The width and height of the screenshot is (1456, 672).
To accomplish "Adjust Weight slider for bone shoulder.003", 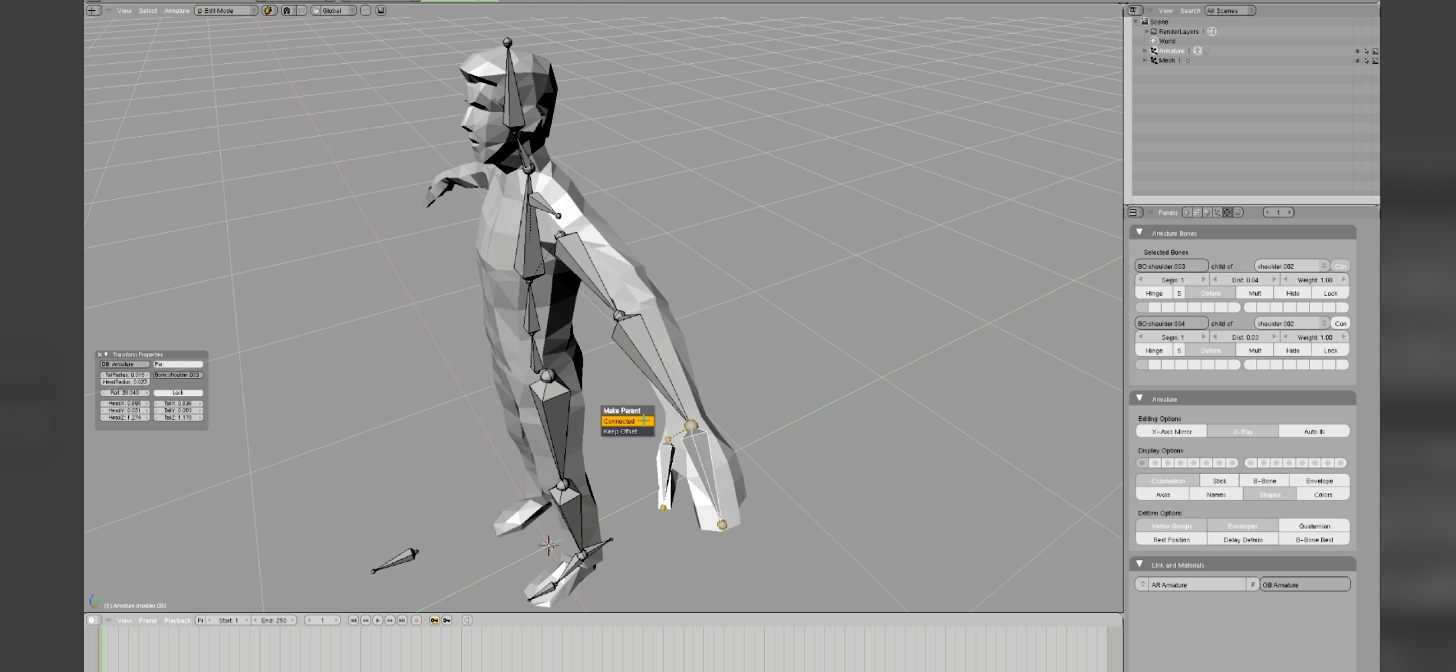I will coord(1314,280).
